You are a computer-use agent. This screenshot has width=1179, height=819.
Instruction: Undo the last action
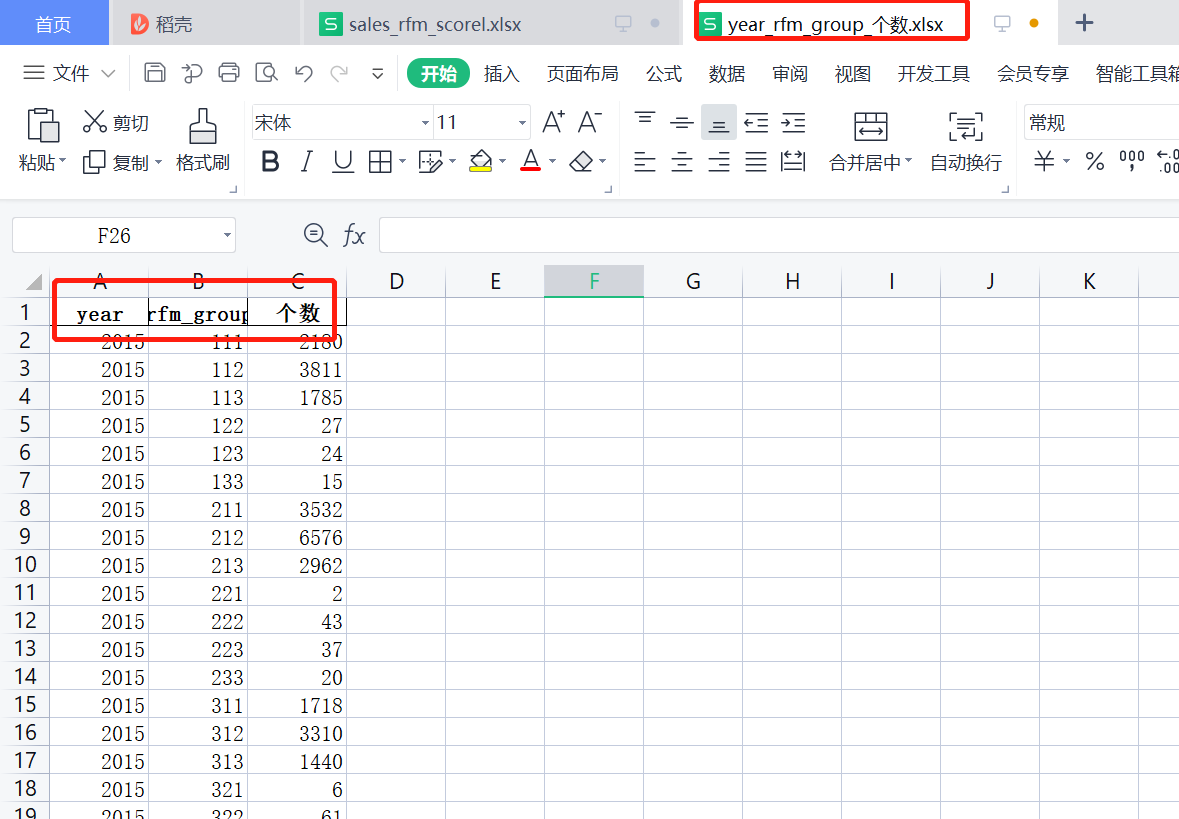[304, 73]
